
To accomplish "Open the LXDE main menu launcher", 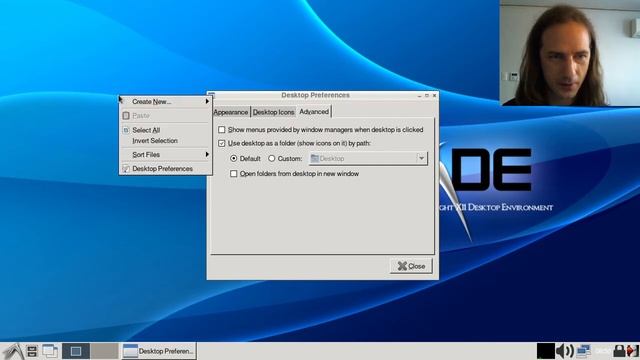I will 13,351.
